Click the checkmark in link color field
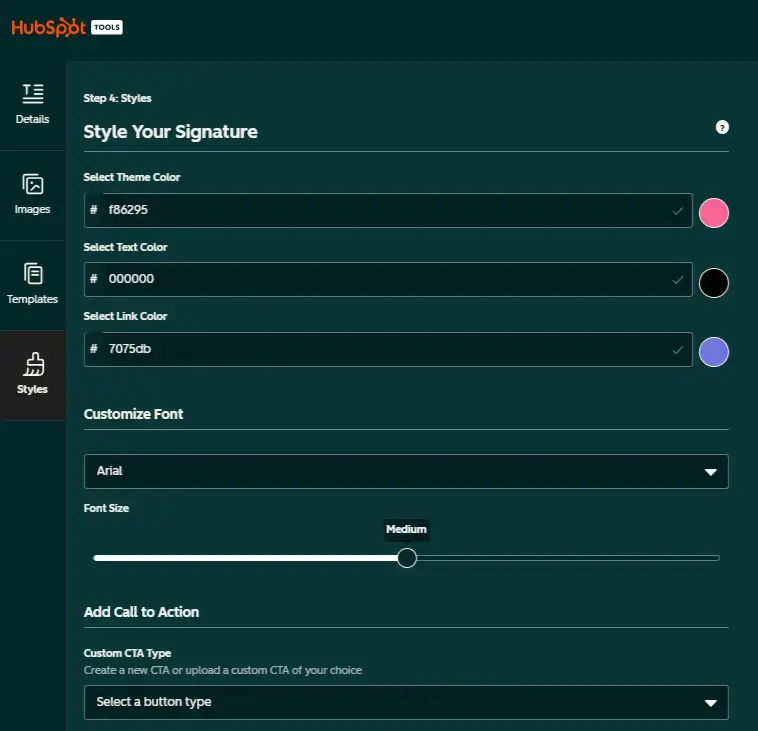The image size is (758, 731). (x=678, y=350)
